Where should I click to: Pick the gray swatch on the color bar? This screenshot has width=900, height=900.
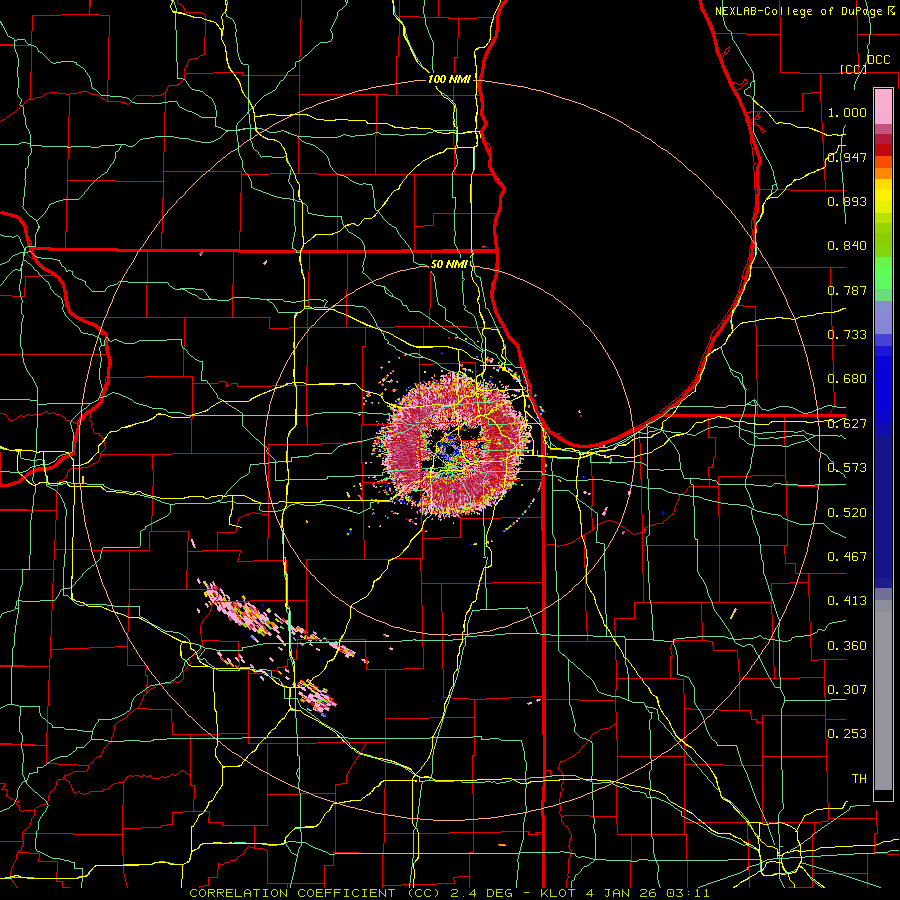(883, 700)
